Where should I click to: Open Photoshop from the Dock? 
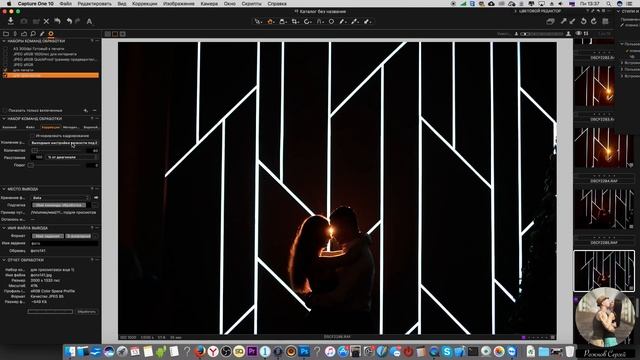pos(304,351)
